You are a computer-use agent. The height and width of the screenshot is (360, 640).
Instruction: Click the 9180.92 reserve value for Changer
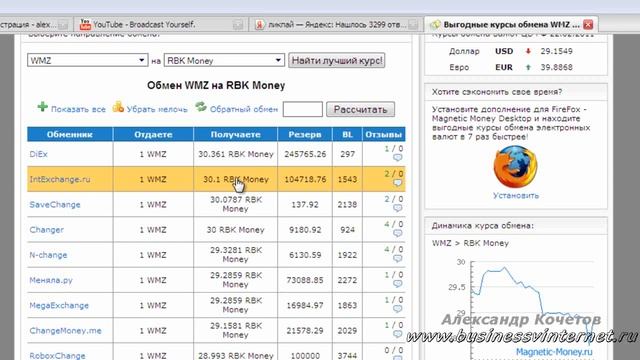point(305,230)
